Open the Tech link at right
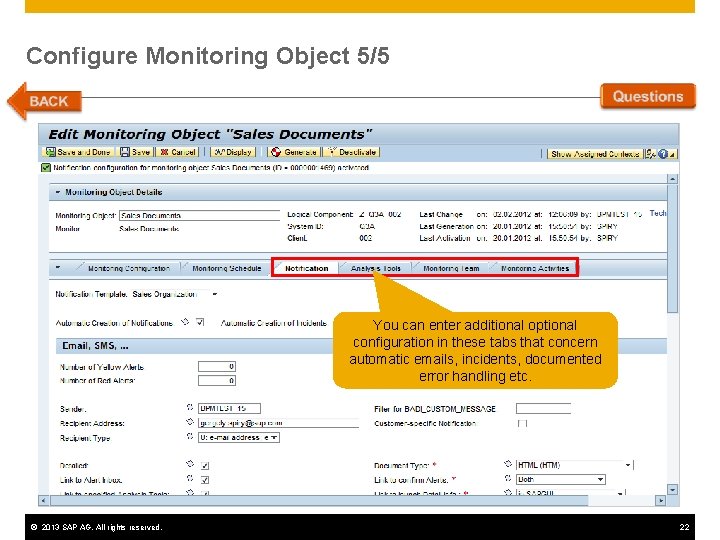720x540 pixels. click(657, 214)
